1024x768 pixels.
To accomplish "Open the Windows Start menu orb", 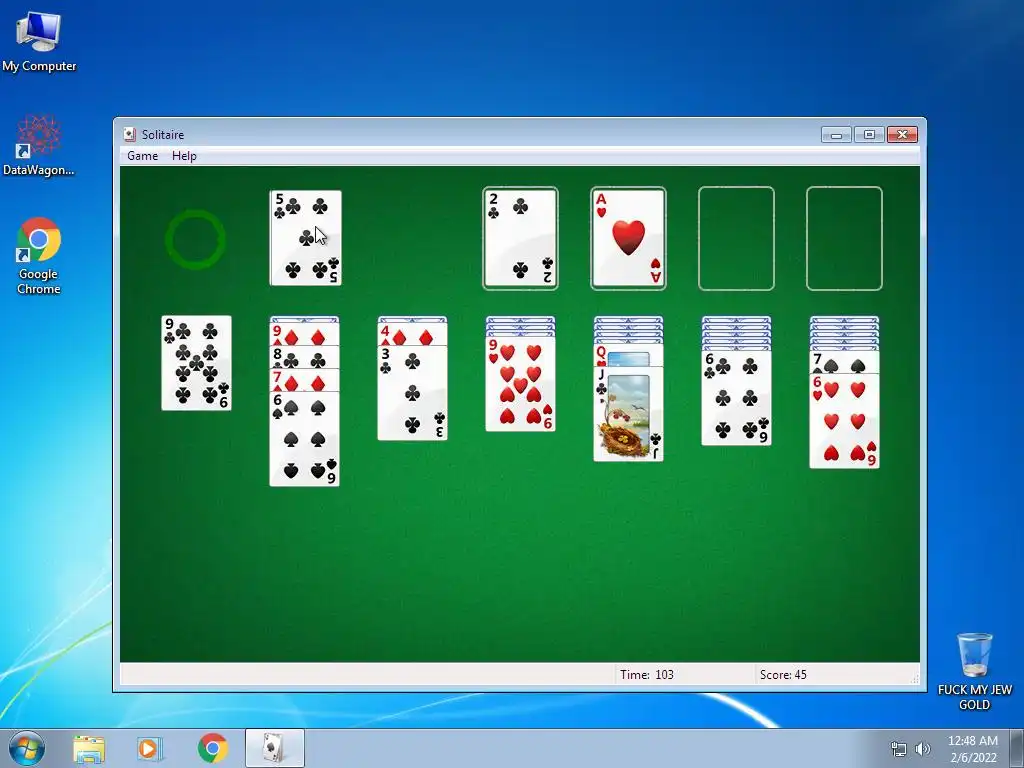I will 27,748.
